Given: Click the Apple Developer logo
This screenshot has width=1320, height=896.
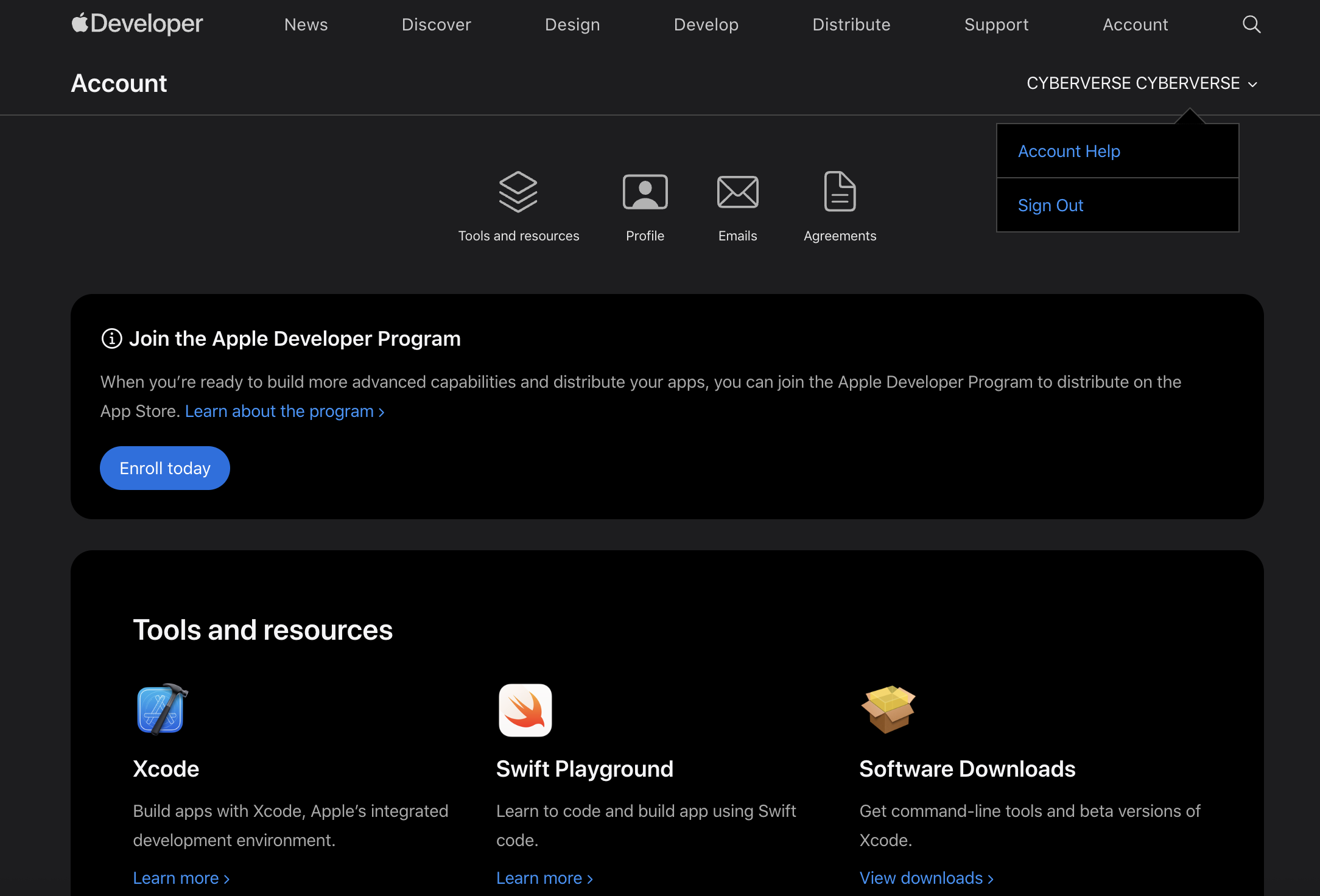Looking at the screenshot, I should [x=137, y=24].
